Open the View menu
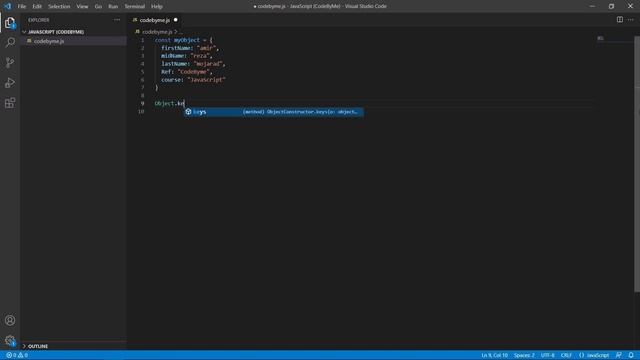The width and height of the screenshot is (640, 360). coord(82,6)
